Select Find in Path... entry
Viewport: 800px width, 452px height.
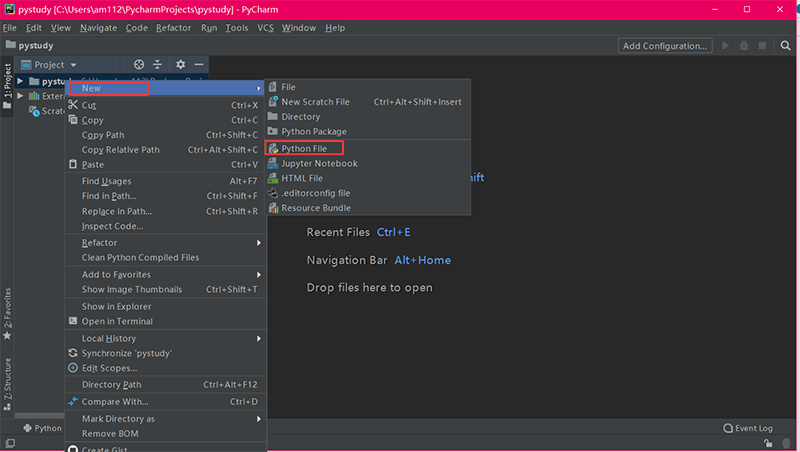click(165, 196)
